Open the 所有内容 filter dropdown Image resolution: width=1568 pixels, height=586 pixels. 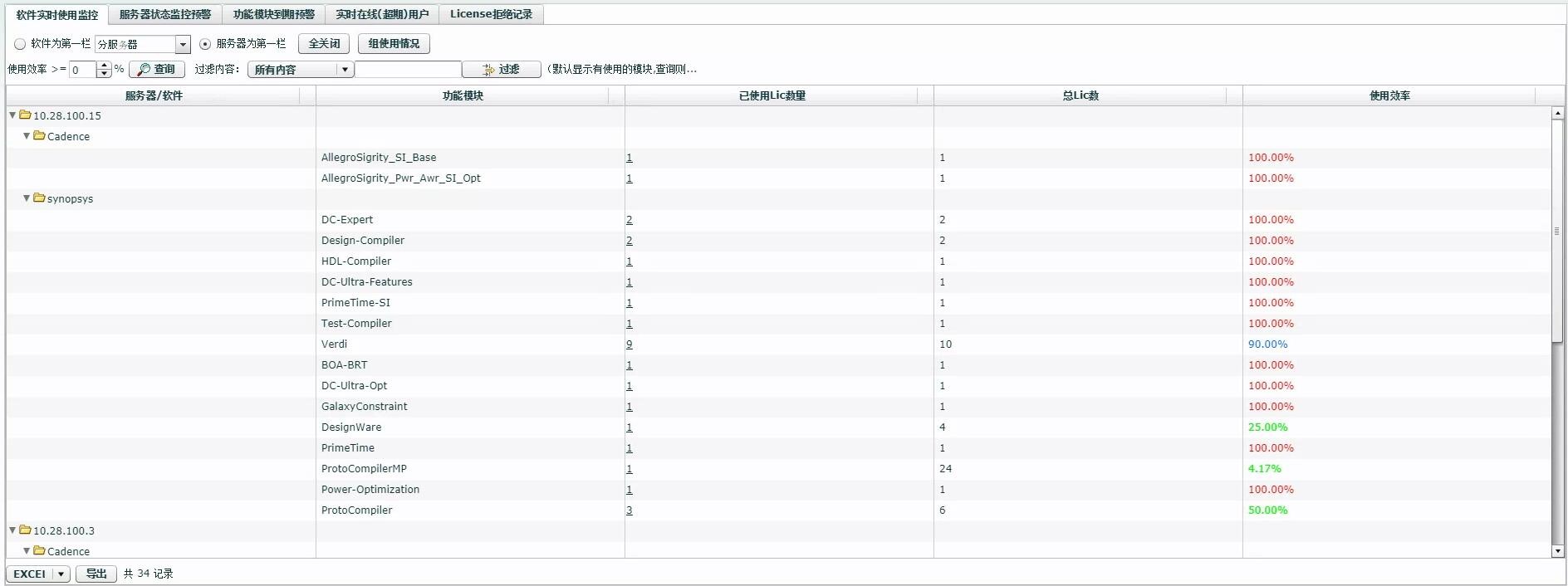tap(301, 70)
